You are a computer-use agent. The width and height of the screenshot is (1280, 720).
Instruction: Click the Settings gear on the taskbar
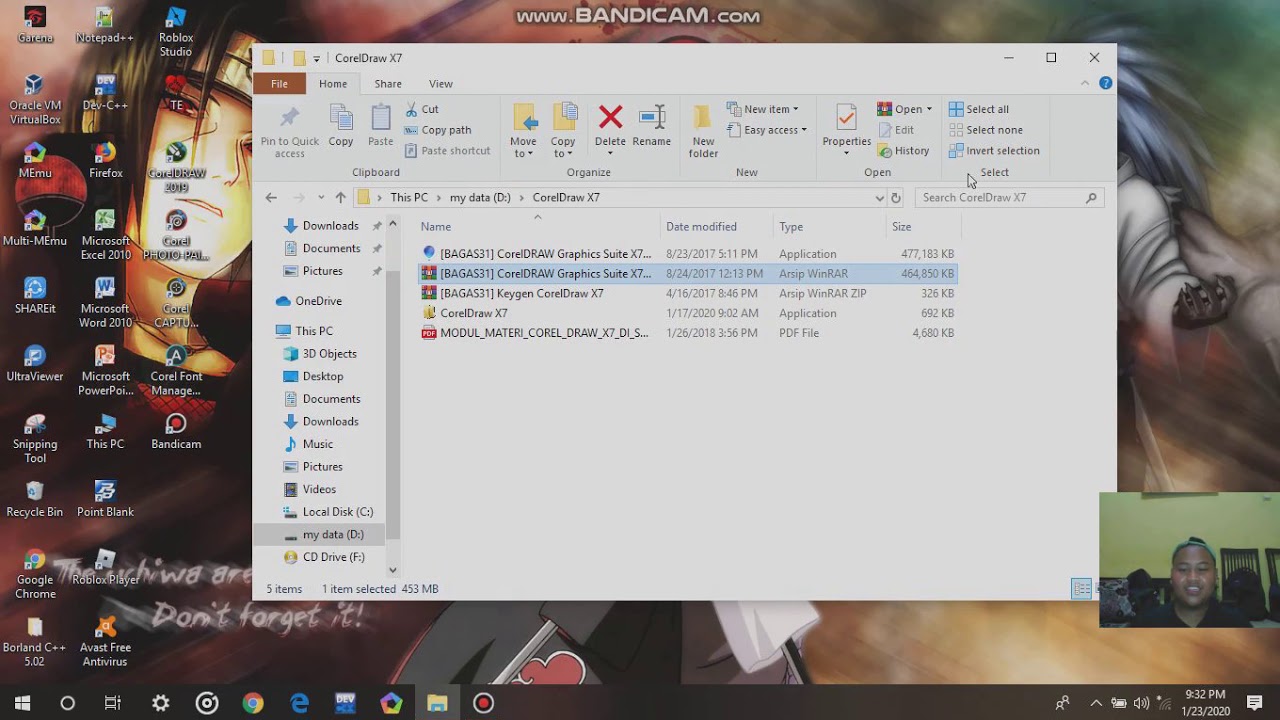point(161,703)
